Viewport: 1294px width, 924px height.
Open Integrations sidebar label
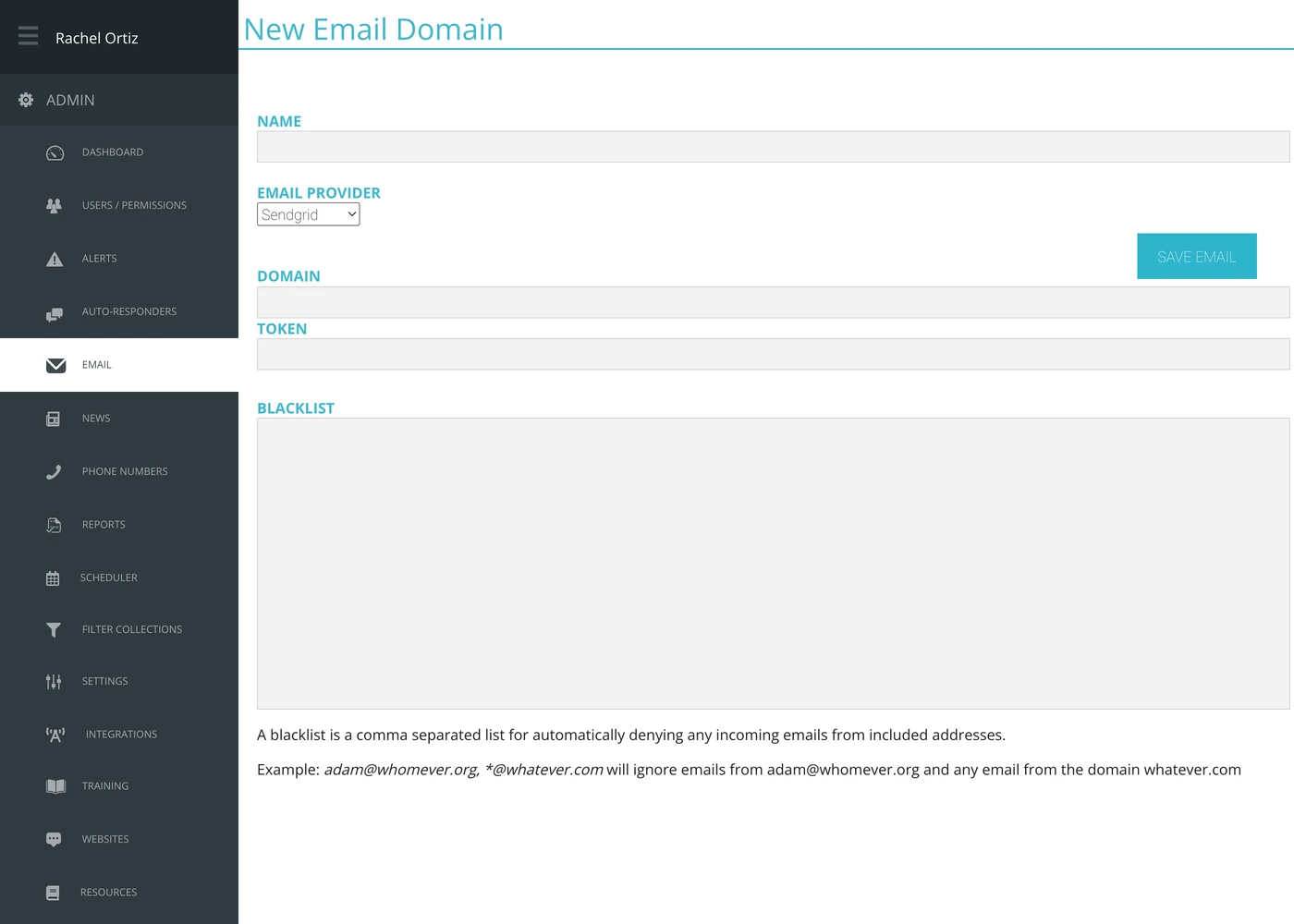(x=121, y=735)
